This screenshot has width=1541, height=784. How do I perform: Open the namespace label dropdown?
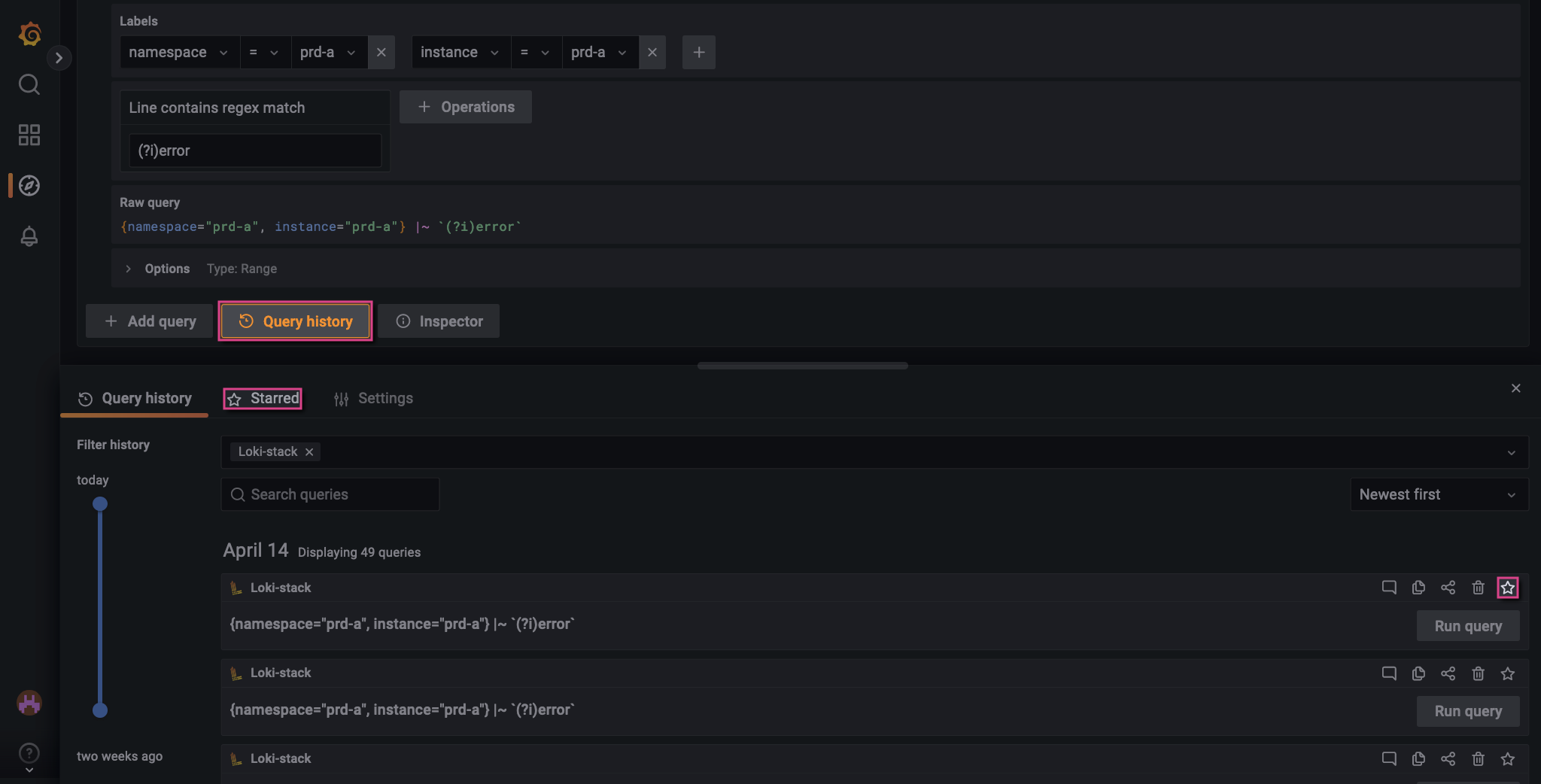pyautogui.click(x=178, y=52)
